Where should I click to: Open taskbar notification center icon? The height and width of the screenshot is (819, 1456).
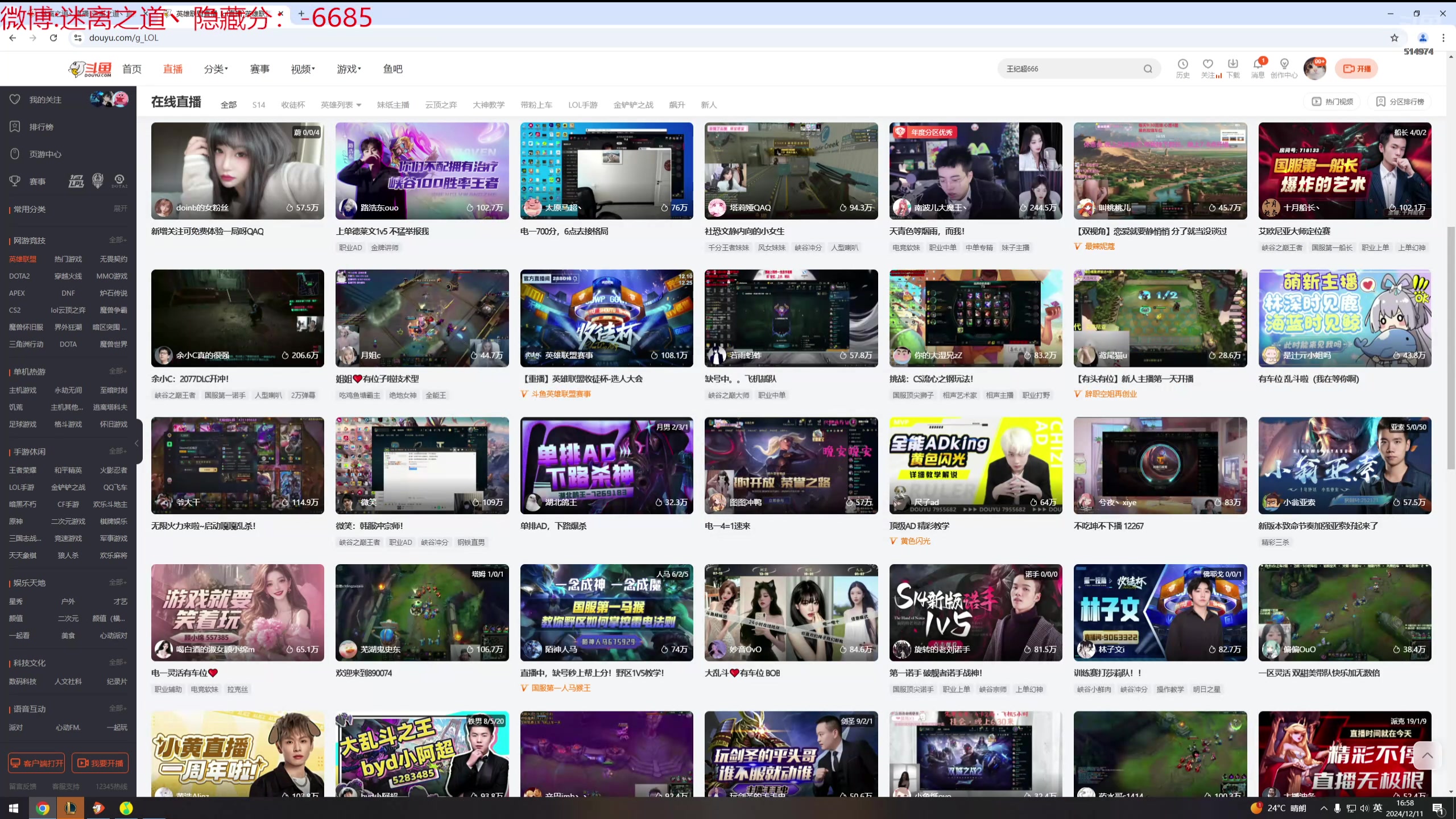point(1438,808)
